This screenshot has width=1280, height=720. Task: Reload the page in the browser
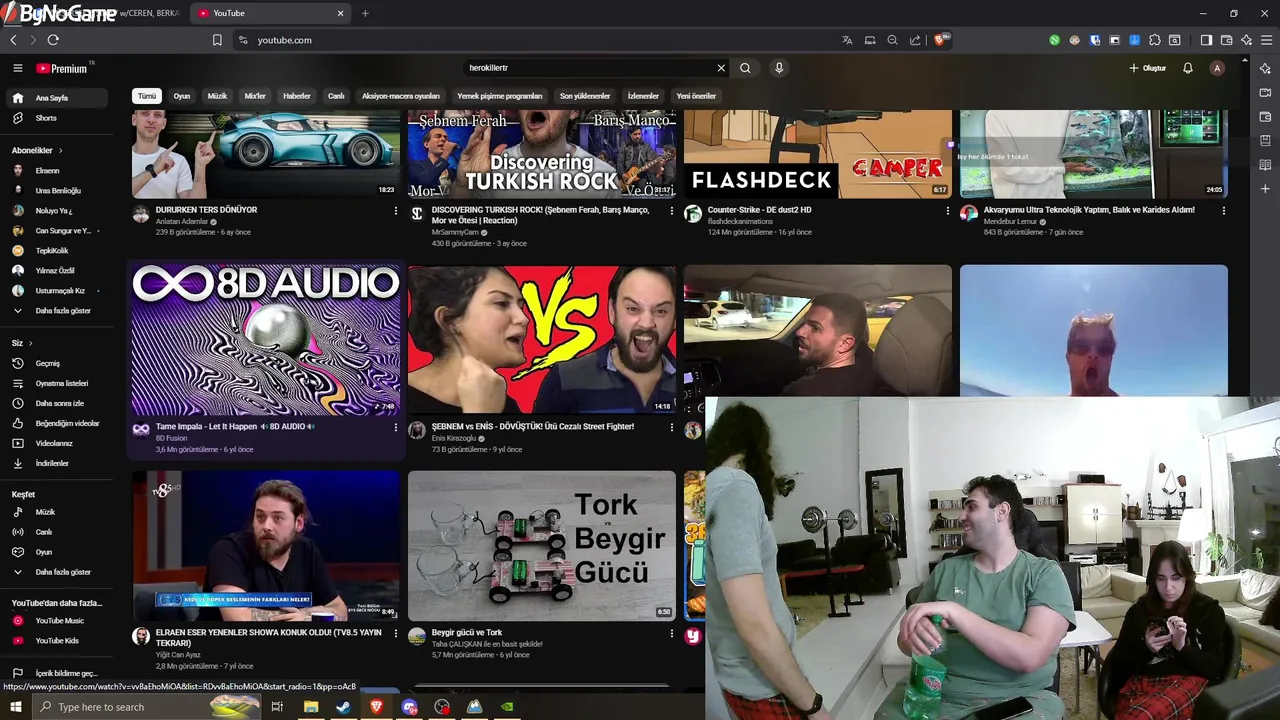[53, 40]
